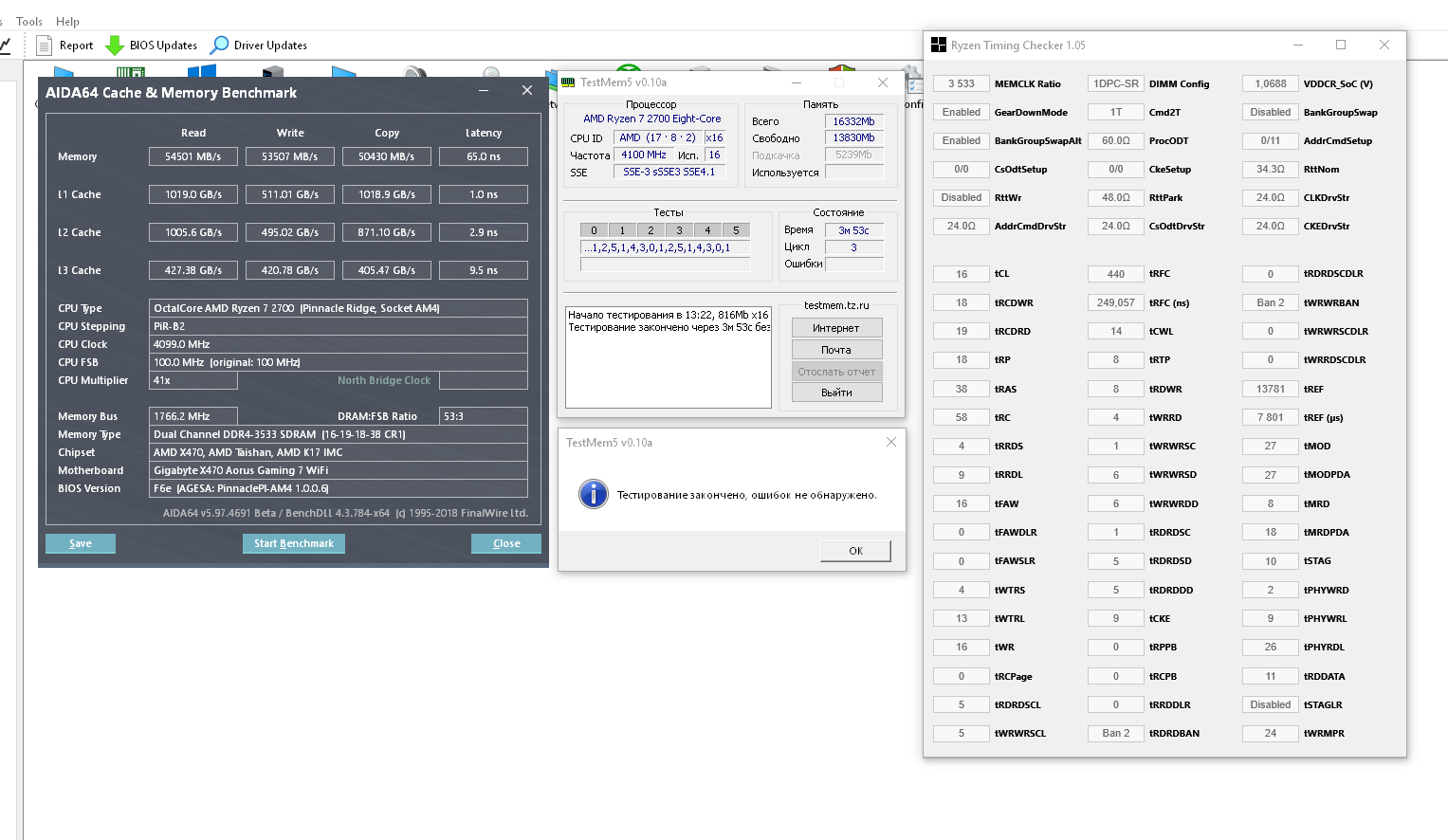The height and width of the screenshot is (840, 1448).
Task: Click the VDDCR_SoC (V) value 1,0688
Action: tap(1271, 83)
